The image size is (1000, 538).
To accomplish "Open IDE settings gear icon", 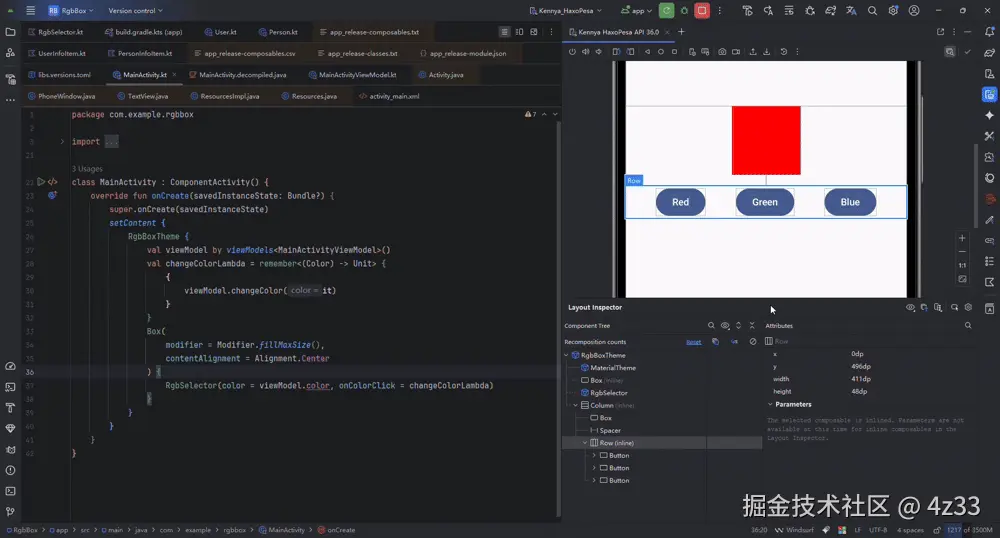I will tap(893, 10).
